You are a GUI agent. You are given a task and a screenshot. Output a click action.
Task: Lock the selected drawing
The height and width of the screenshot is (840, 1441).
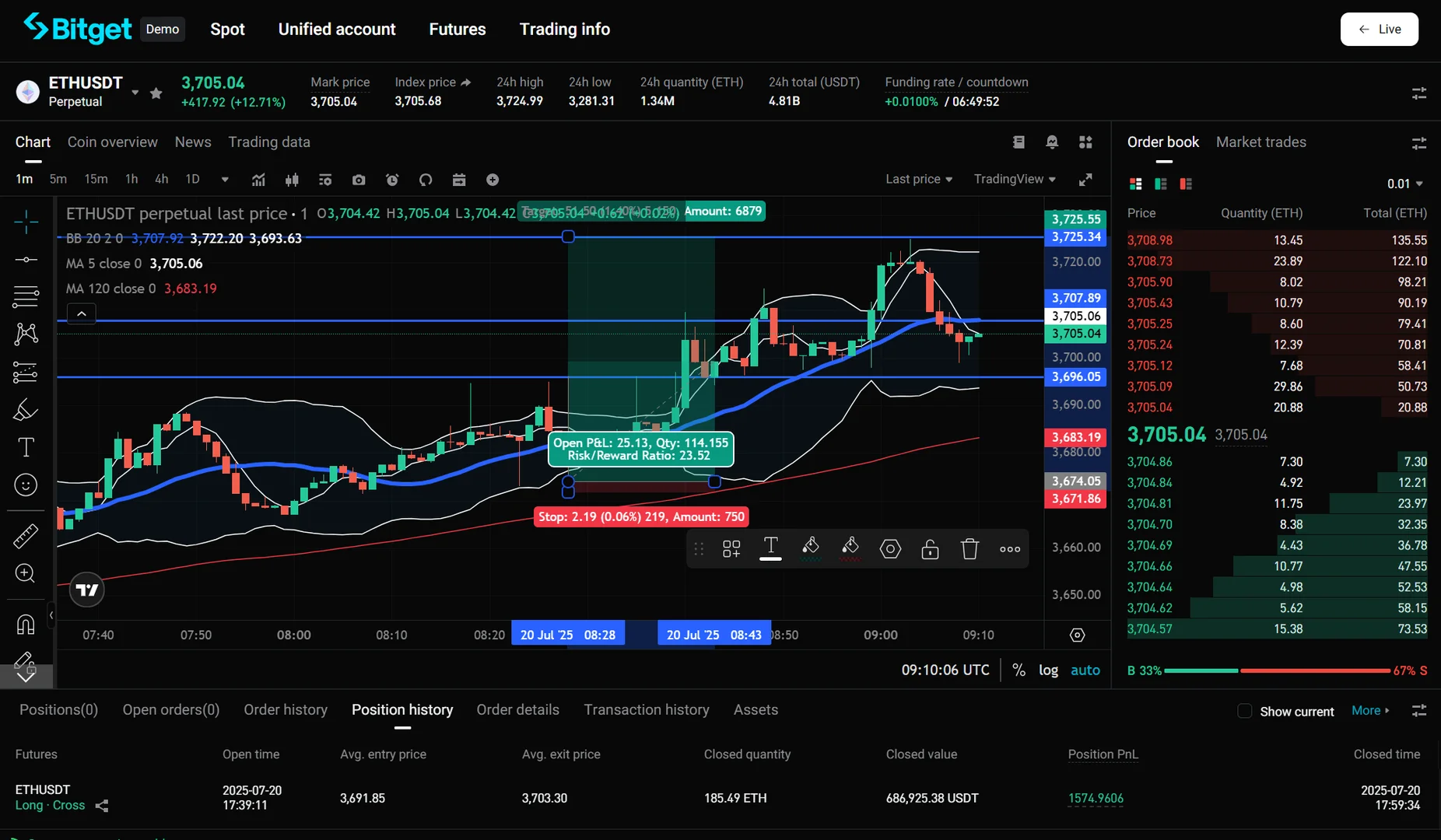[x=930, y=549]
